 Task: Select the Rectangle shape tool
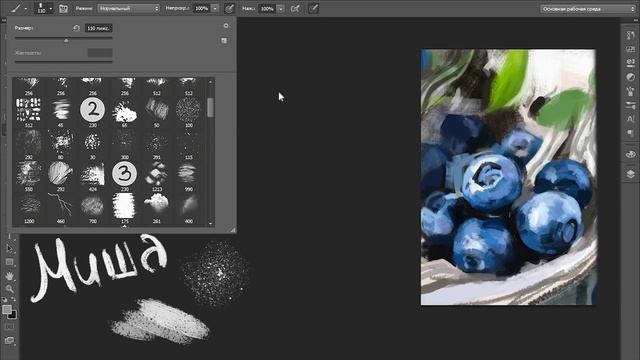tap(9, 262)
